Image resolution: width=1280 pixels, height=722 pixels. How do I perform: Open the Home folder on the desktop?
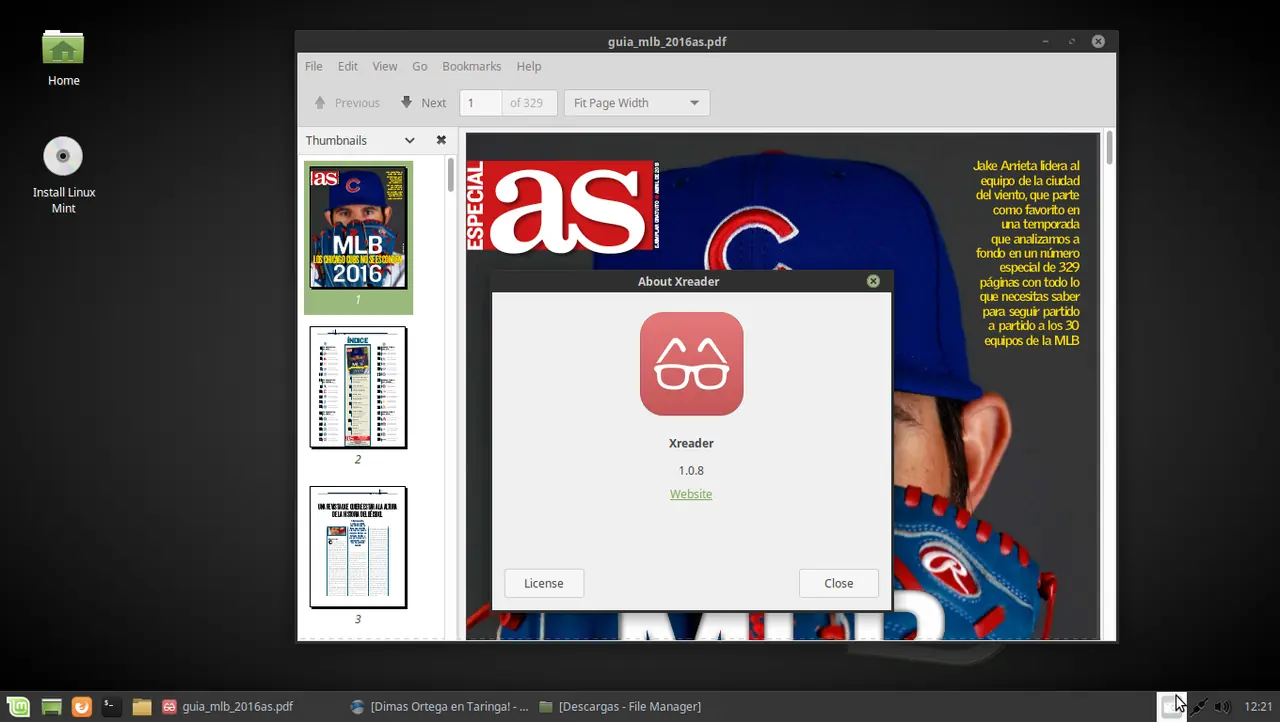click(x=63, y=47)
